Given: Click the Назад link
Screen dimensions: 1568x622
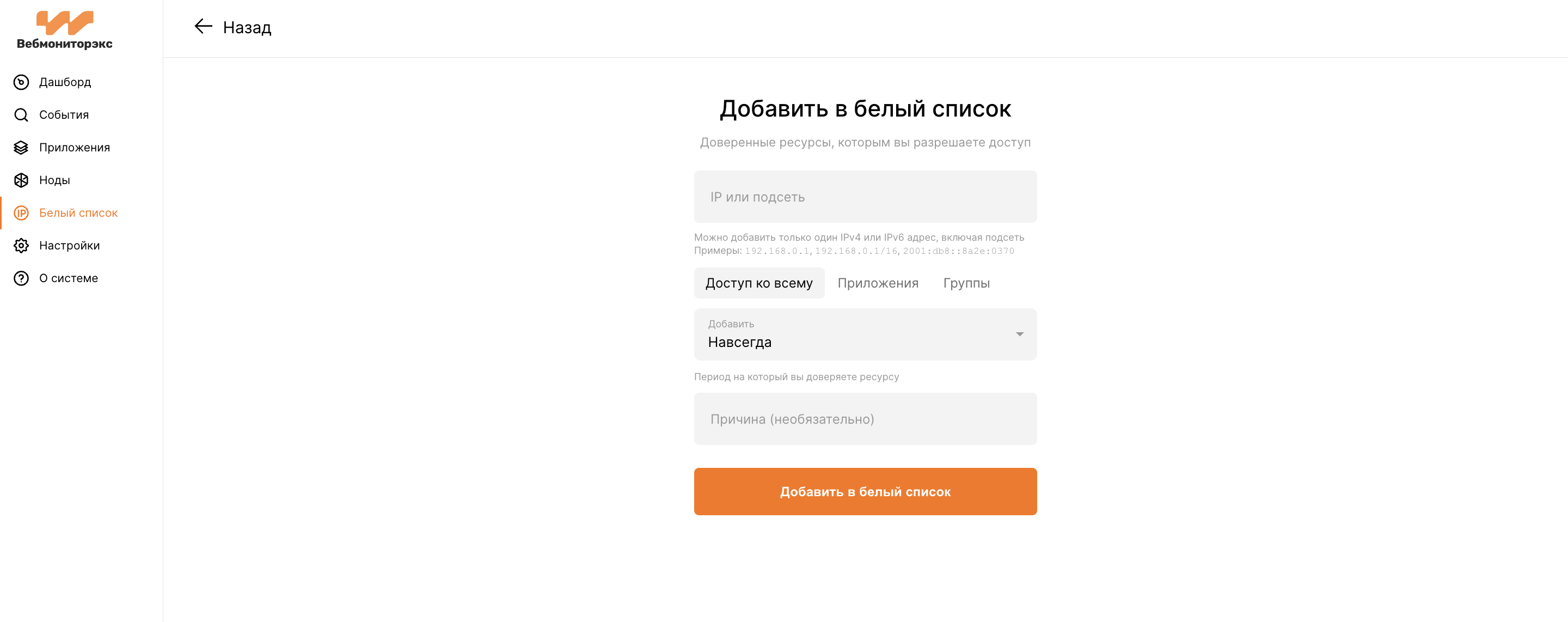Looking at the screenshot, I should tap(247, 27).
